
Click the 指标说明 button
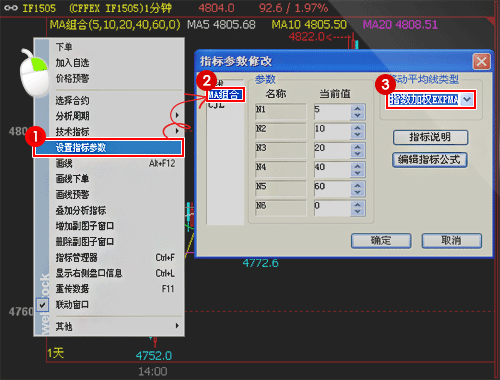coord(430,137)
